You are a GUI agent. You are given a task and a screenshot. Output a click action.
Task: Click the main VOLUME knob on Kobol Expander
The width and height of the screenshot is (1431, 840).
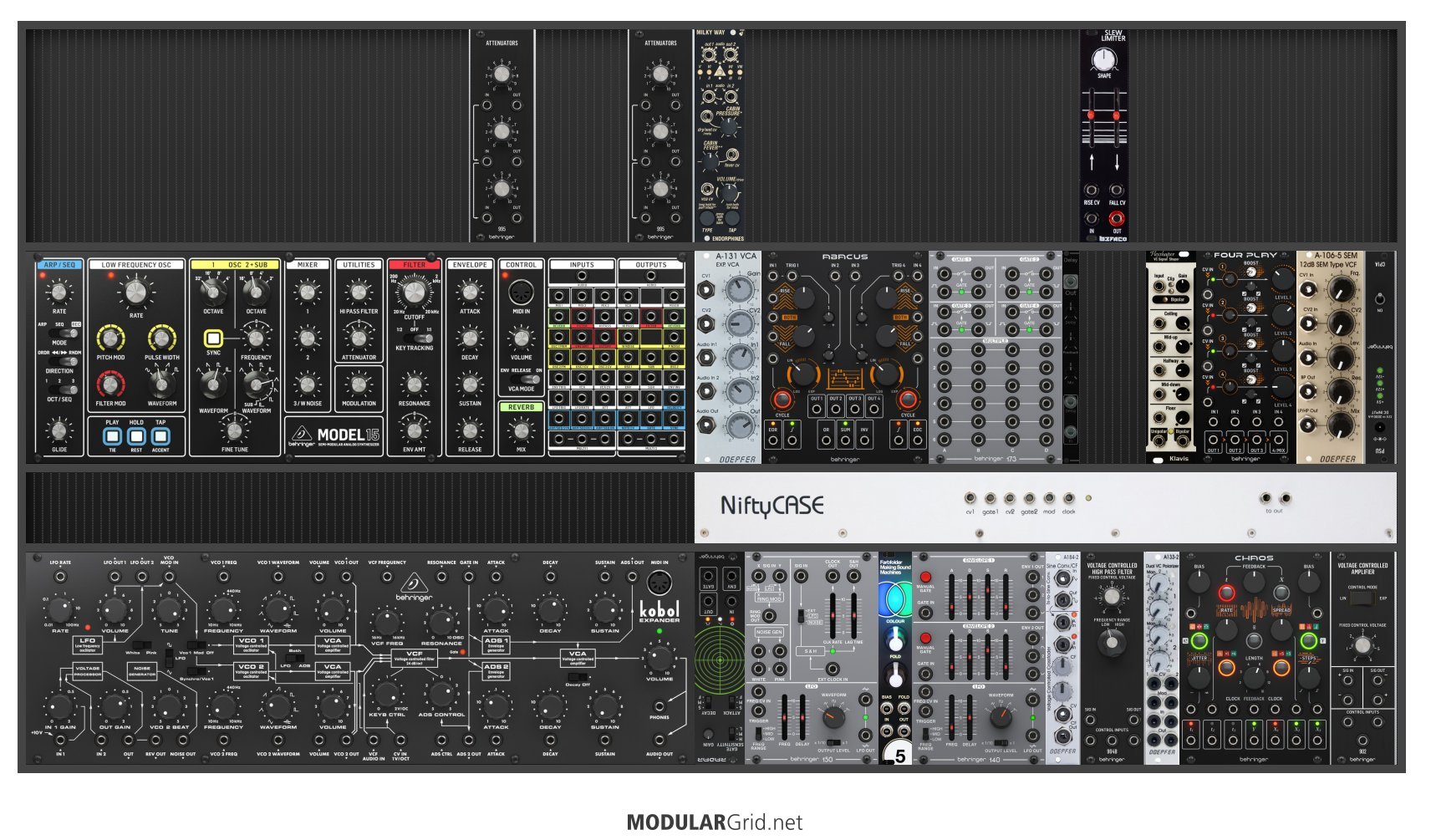click(659, 657)
